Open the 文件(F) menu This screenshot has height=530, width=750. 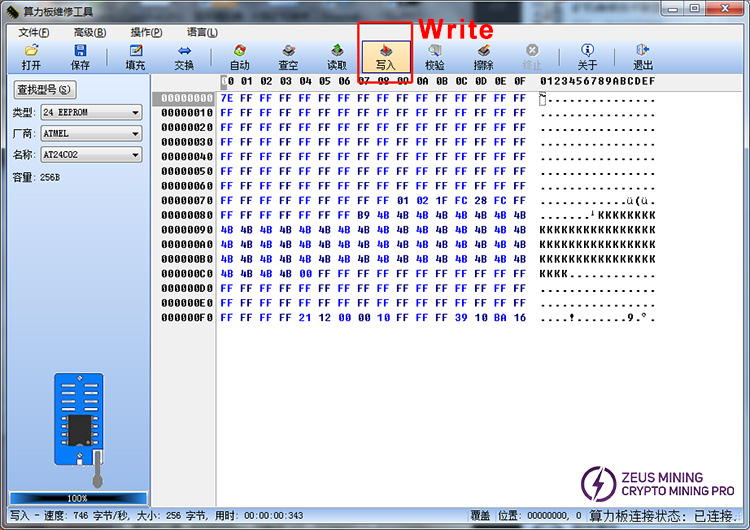(34, 32)
